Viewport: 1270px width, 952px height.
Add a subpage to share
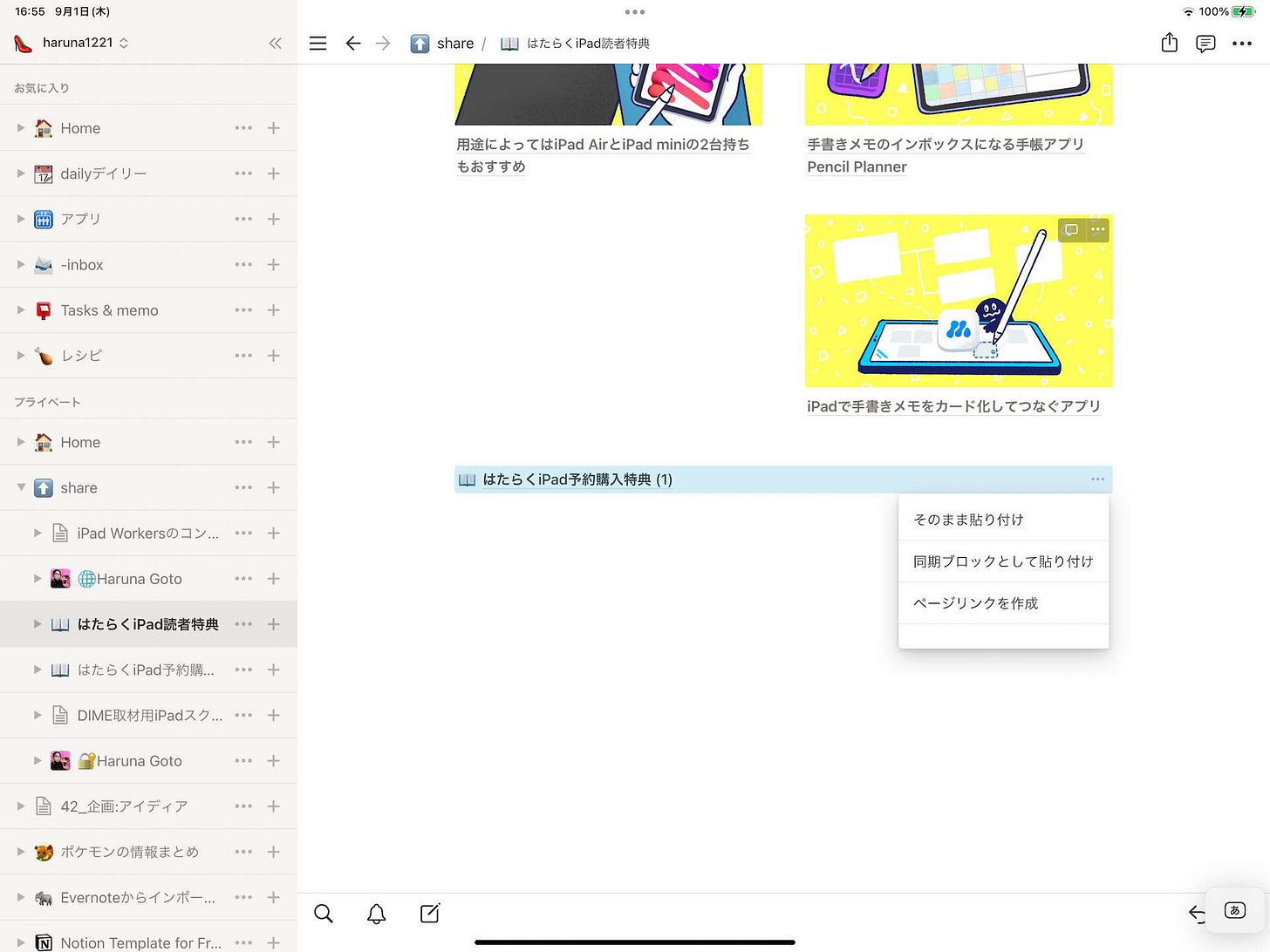274,488
